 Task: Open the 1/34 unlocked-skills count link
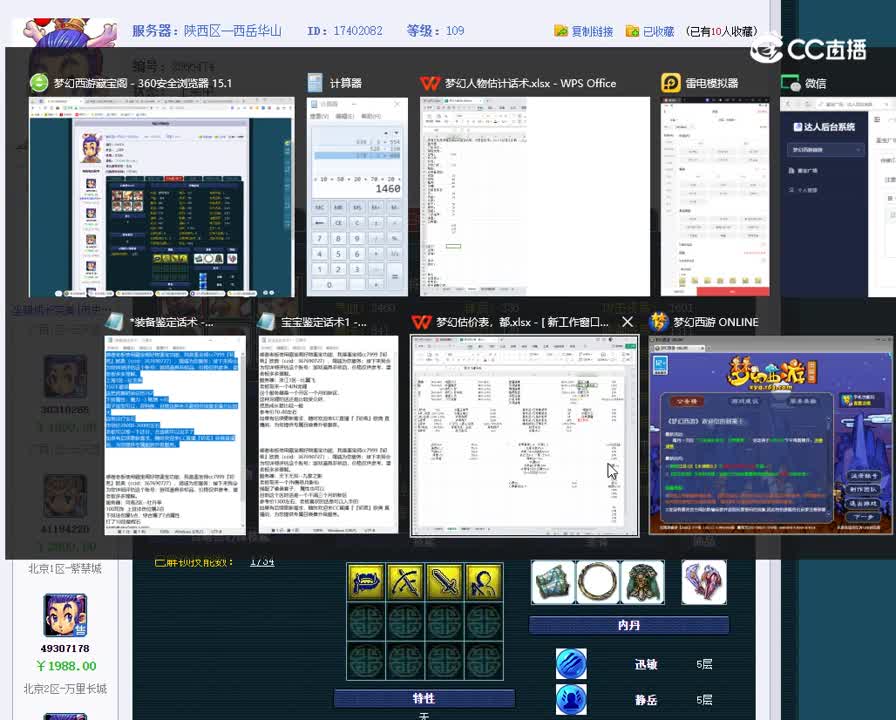262,562
